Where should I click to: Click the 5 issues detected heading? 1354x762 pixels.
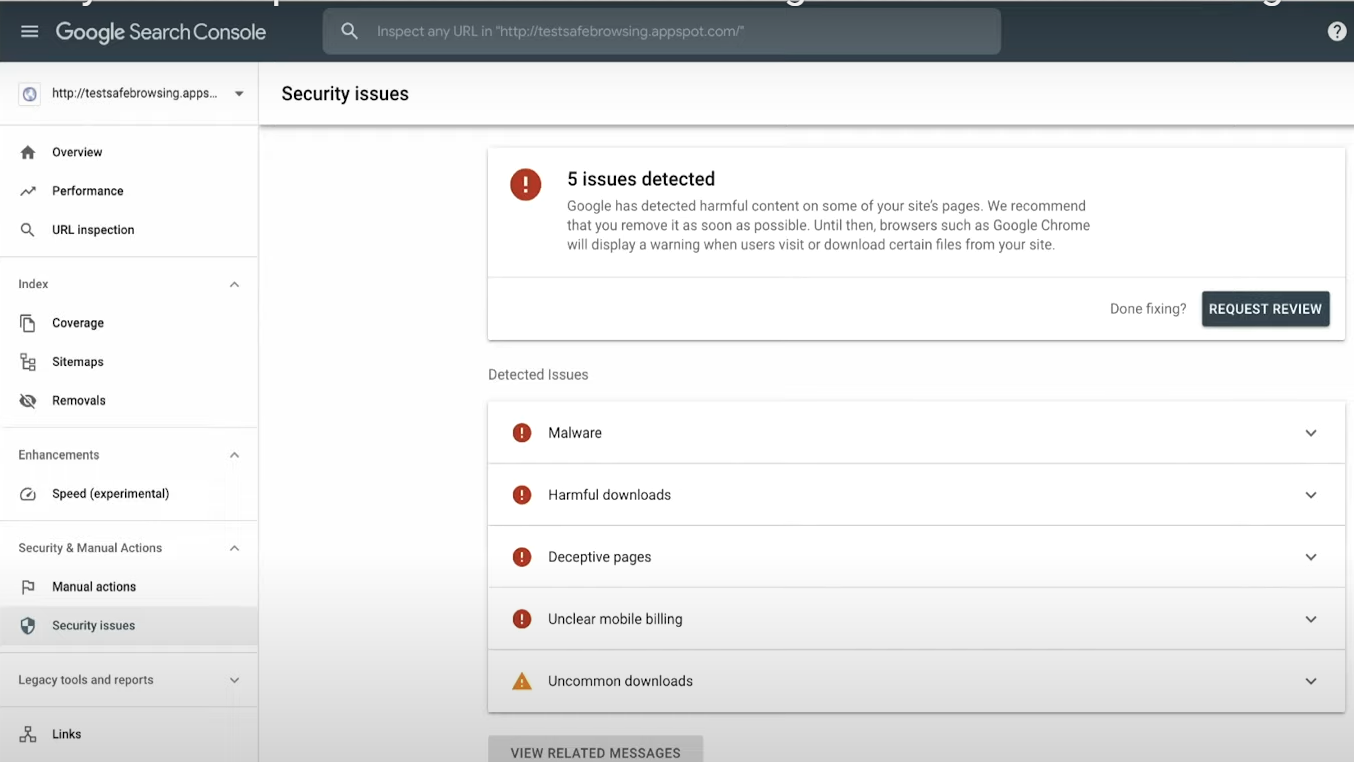point(641,179)
